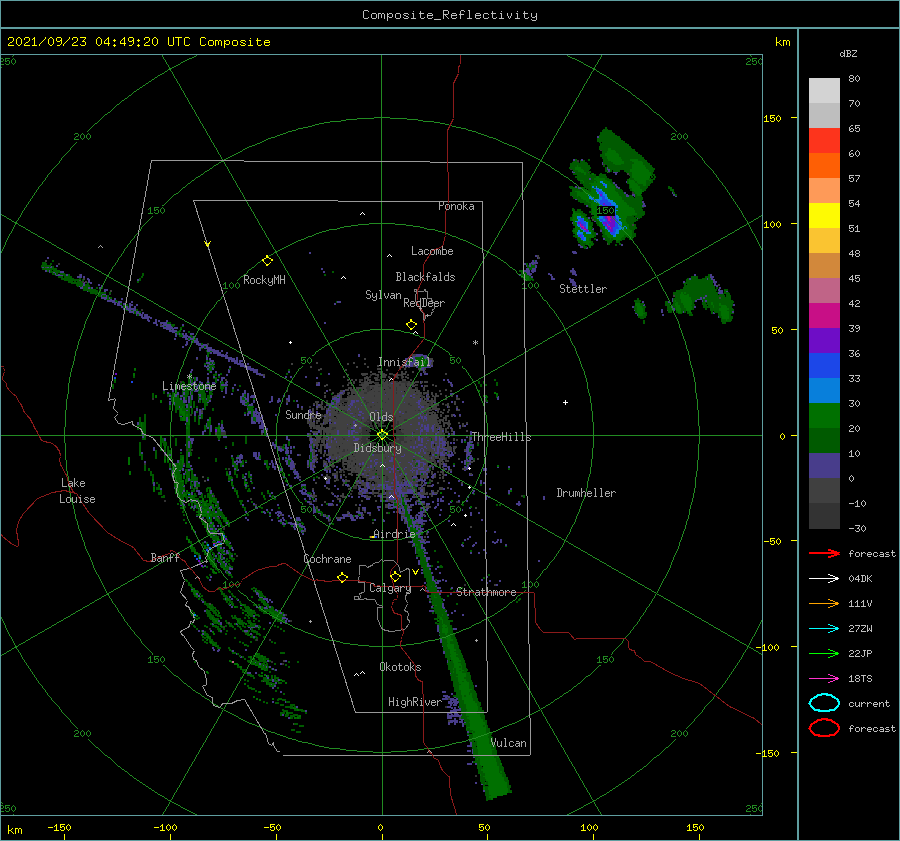This screenshot has width=900, height=841.
Task: Click the Blackfalds town label
Action: [x=425, y=277]
